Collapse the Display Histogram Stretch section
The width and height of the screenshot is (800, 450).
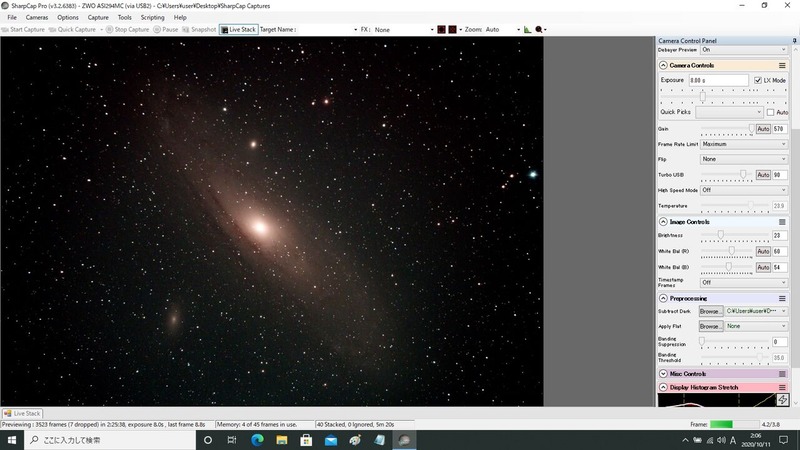(663, 388)
